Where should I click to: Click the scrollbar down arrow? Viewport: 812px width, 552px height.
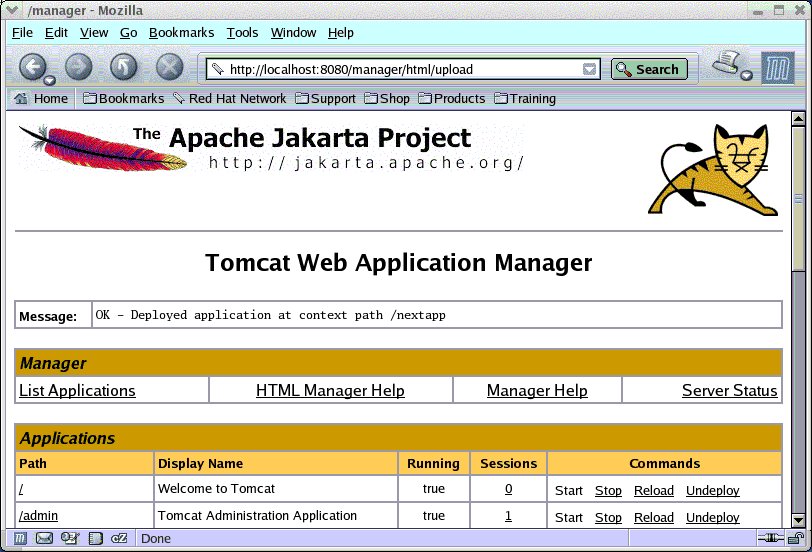798,520
